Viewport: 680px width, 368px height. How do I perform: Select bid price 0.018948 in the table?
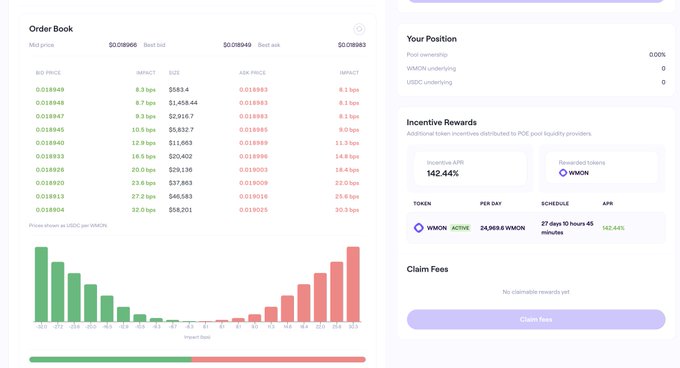pos(50,103)
